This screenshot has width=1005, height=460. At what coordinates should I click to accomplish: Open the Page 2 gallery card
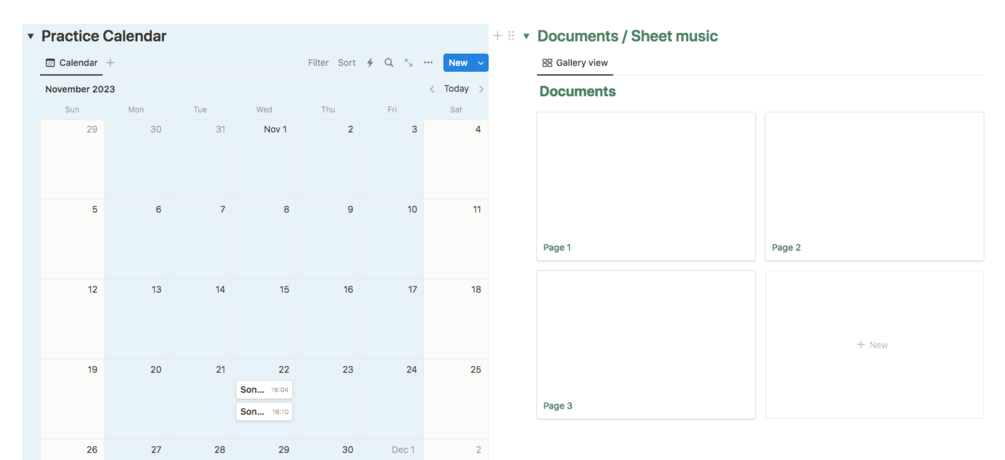pyautogui.click(x=874, y=186)
